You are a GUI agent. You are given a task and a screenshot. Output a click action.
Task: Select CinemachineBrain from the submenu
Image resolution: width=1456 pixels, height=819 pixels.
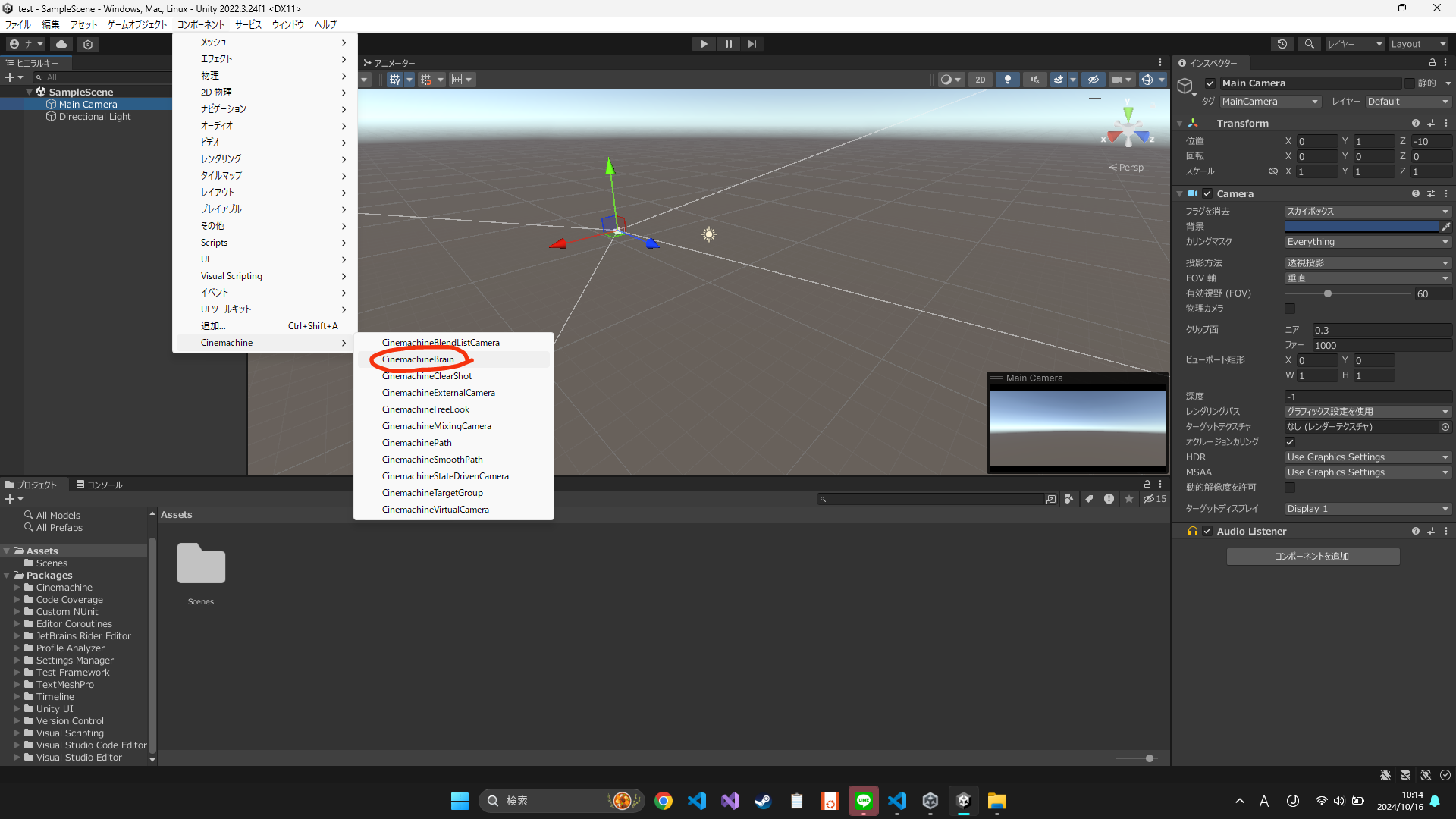[x=418, y=359]
